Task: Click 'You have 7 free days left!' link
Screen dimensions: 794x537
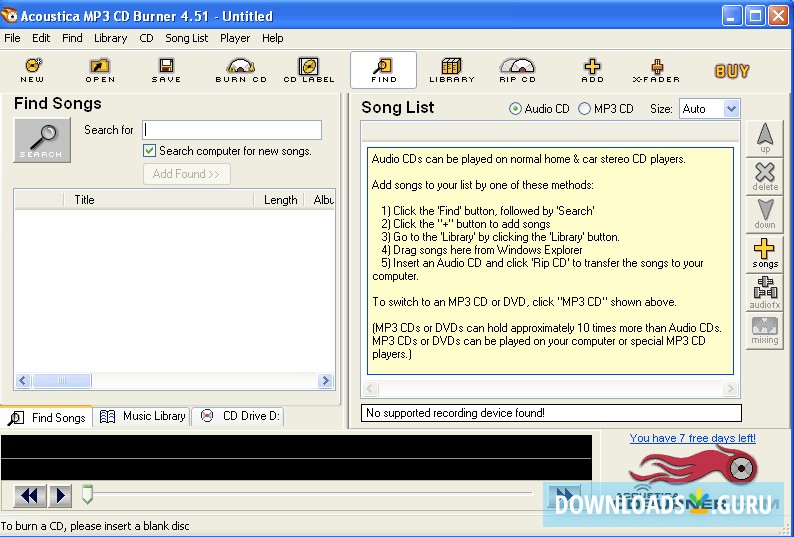Action: (x=692, y=438)
